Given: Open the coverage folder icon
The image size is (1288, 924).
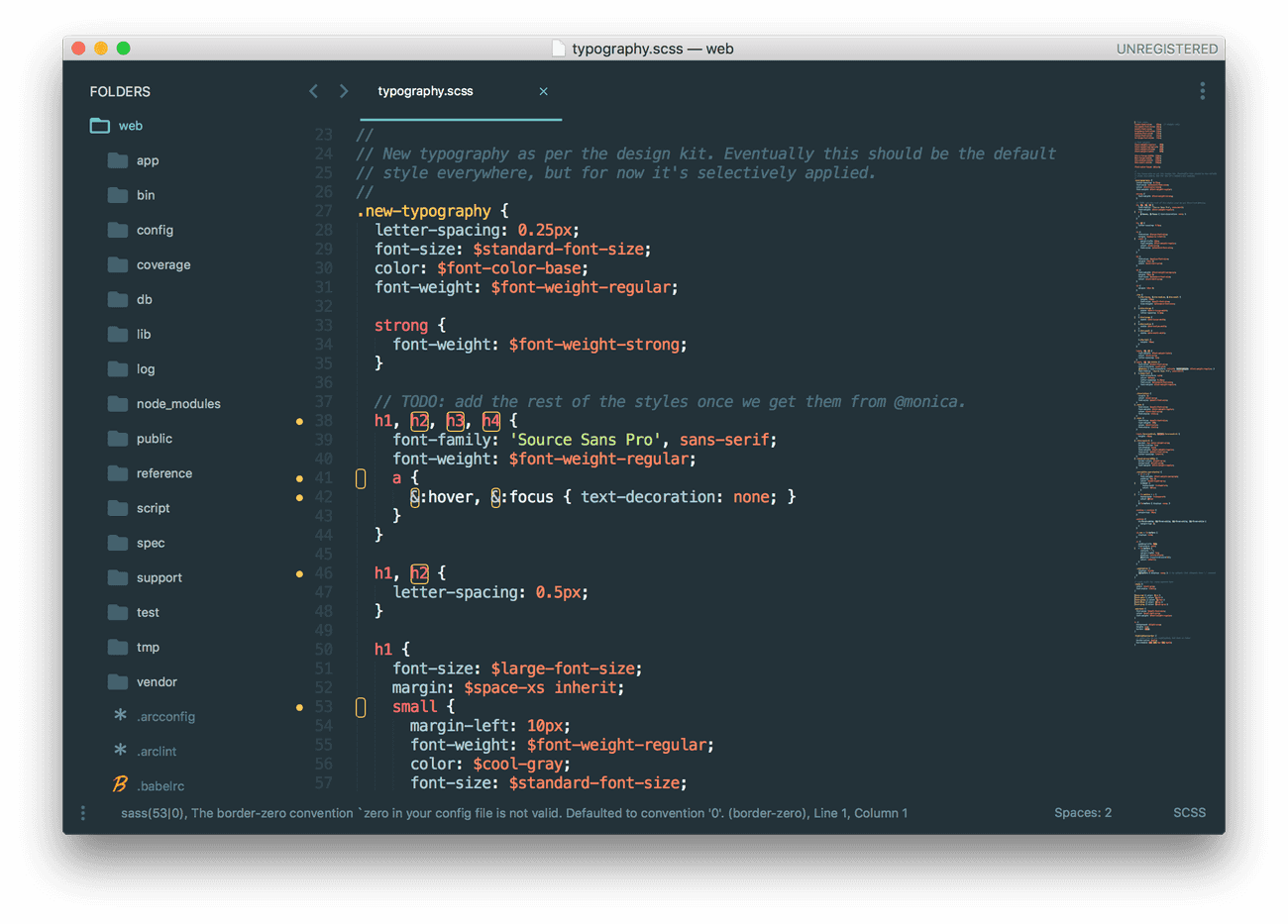Looking at the screenshot, I should (119, 264).
